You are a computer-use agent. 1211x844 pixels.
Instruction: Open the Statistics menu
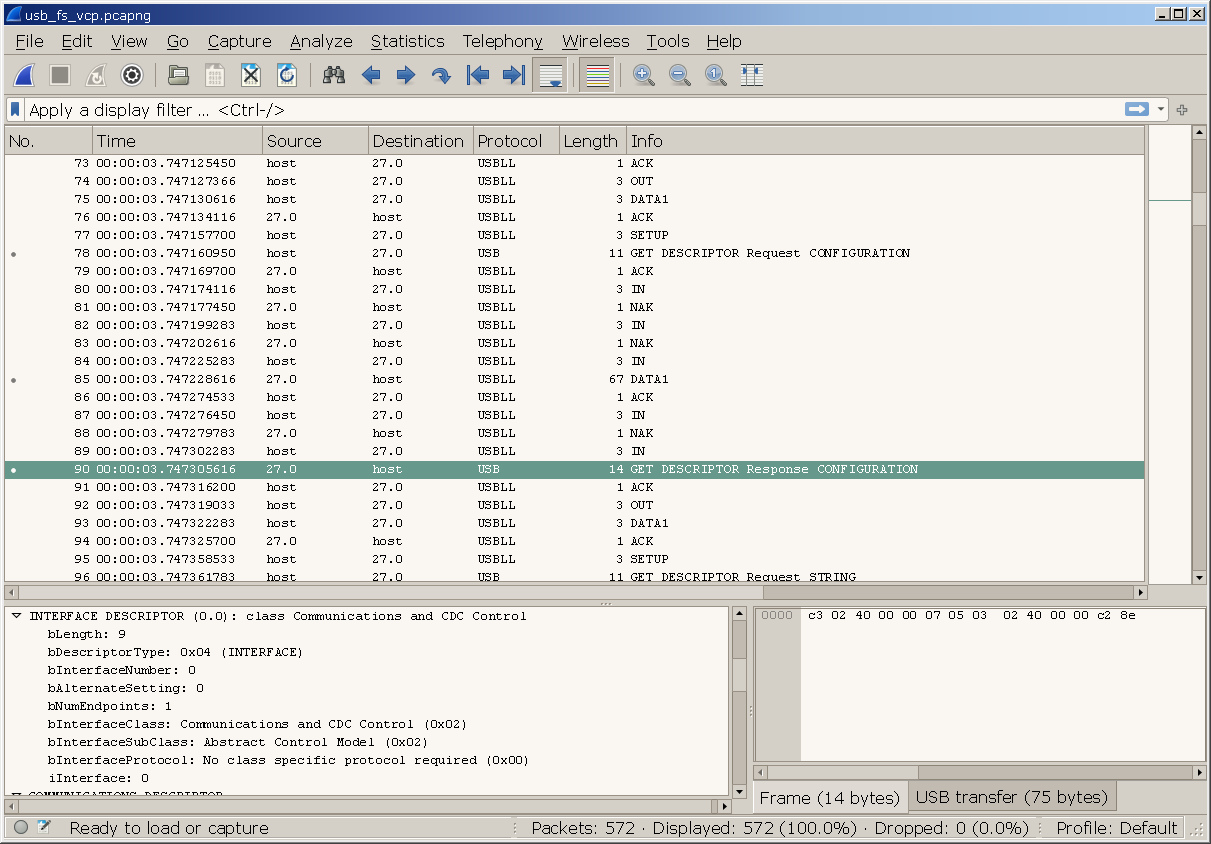(x=407, y=41)
